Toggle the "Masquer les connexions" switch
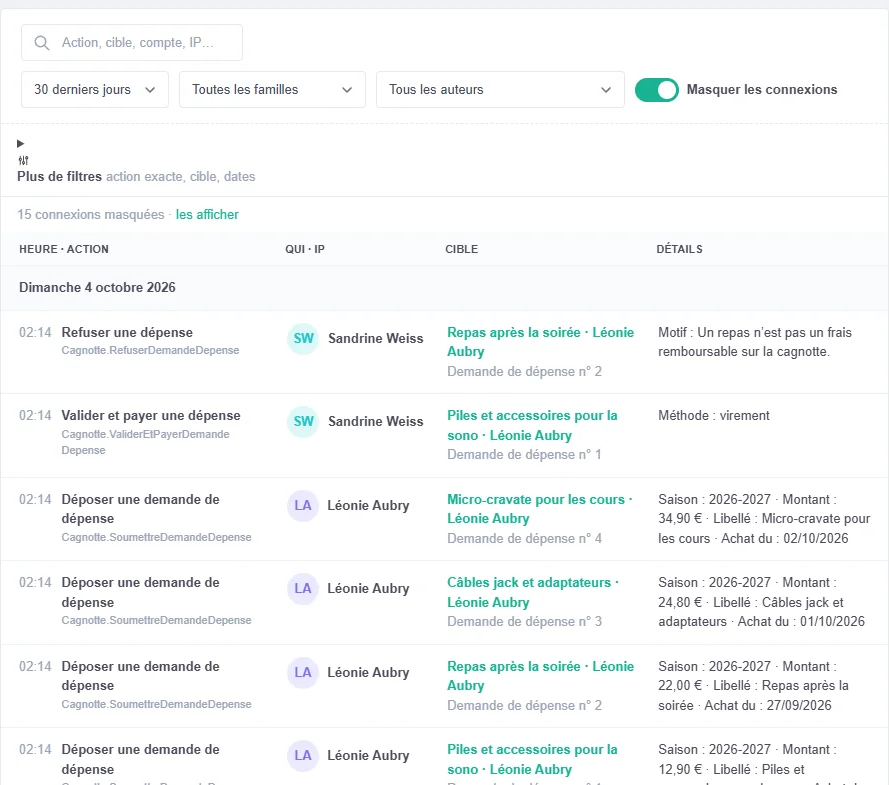 coord(657,90)
